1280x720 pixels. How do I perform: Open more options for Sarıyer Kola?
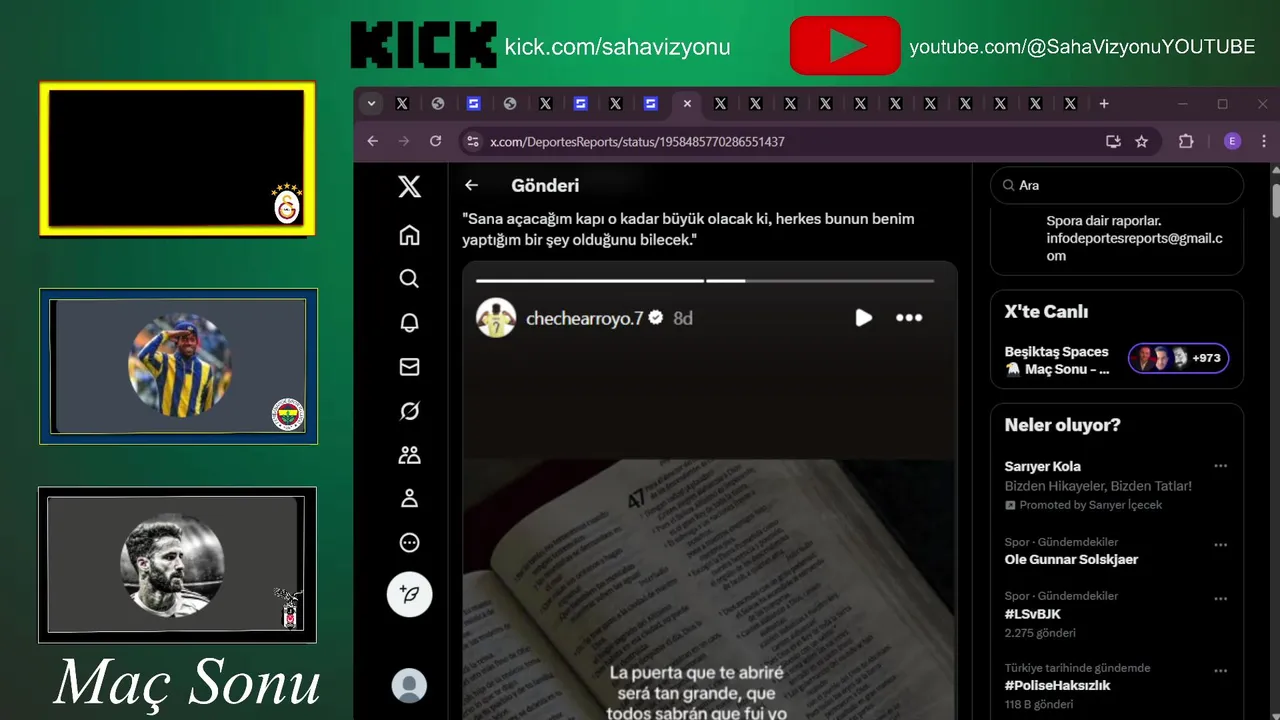coord(1220,466)
